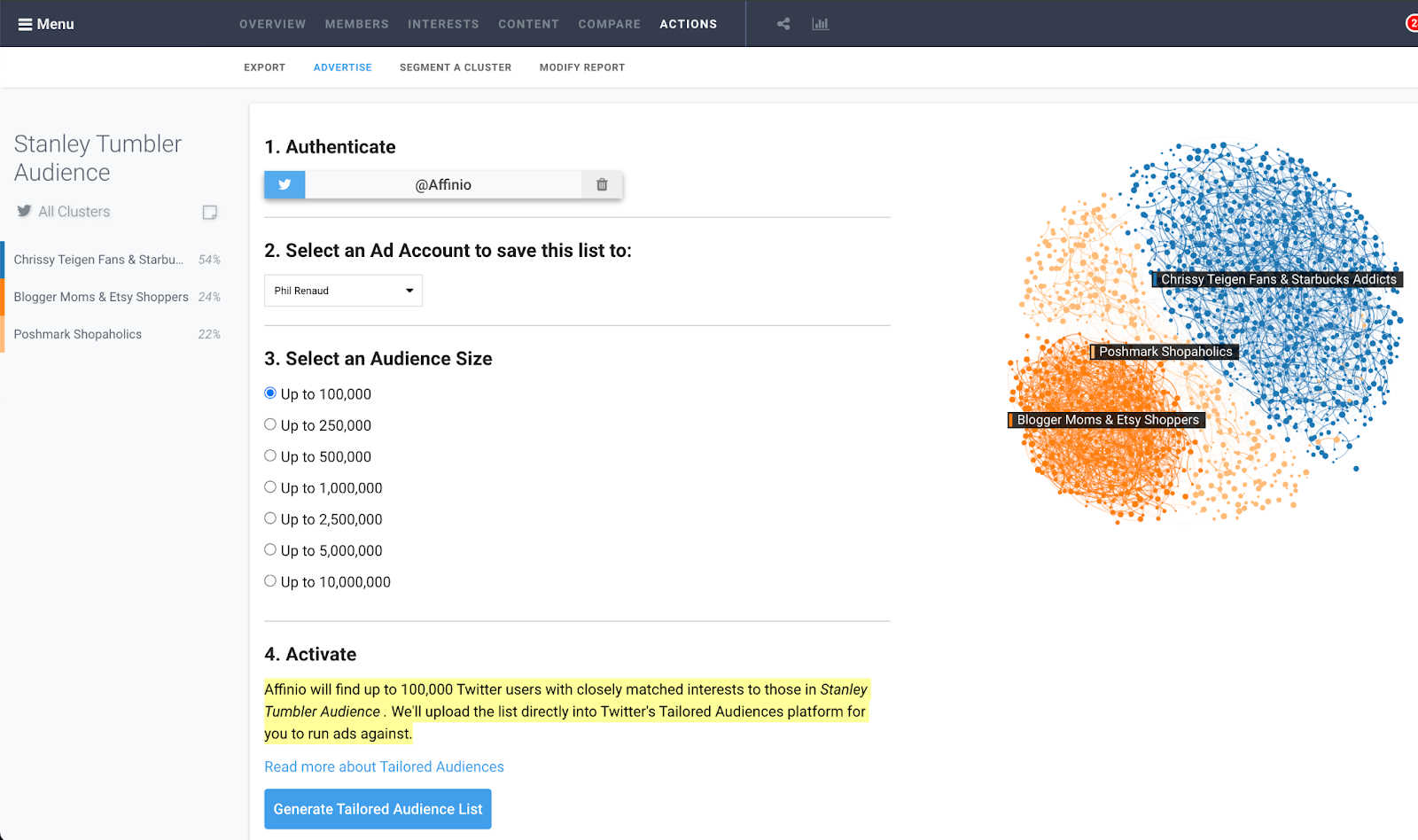Click the Chrissy Teigen Fans graph label

point(1278,279)
